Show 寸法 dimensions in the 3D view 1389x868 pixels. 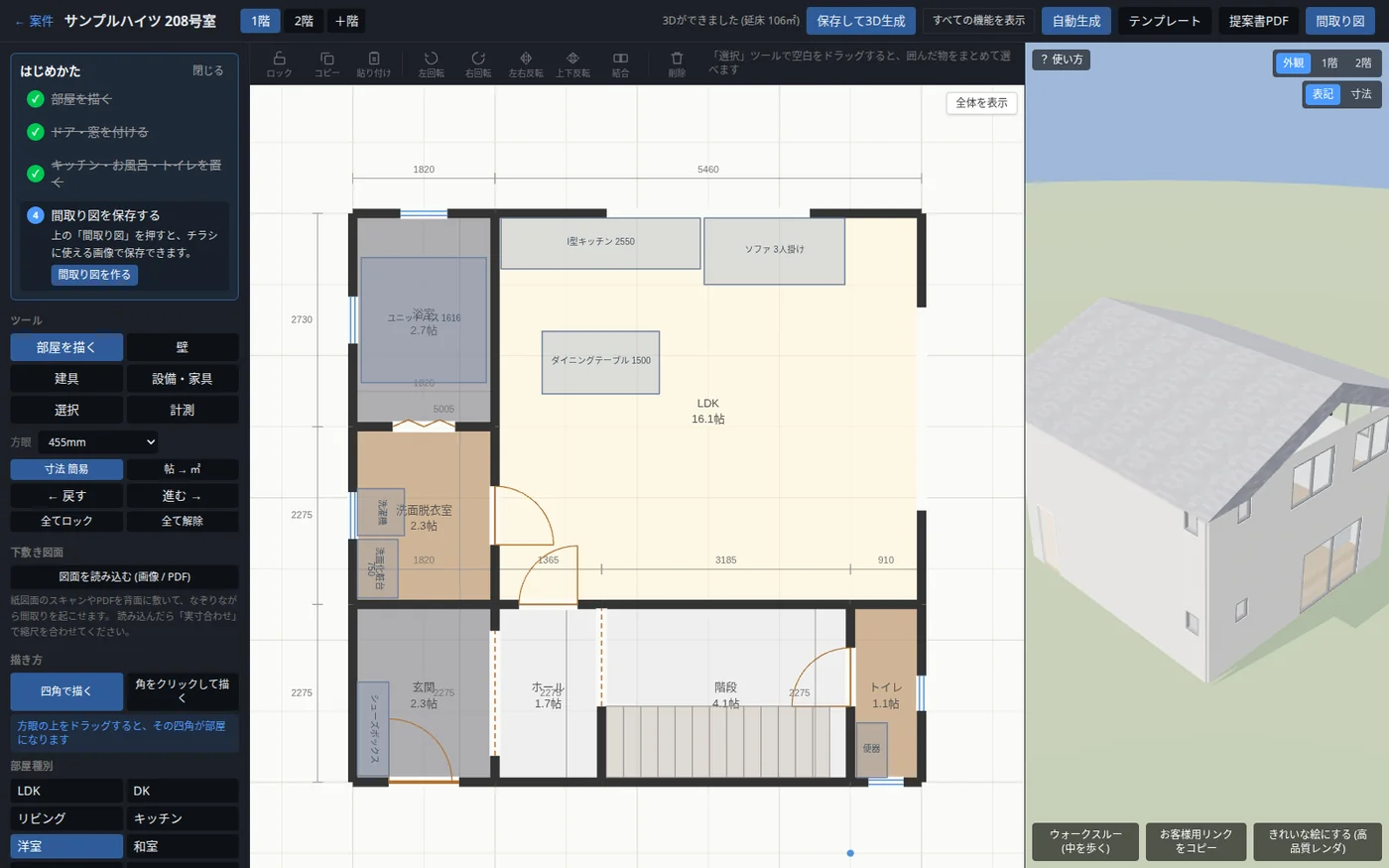(x=1360, y=94)
